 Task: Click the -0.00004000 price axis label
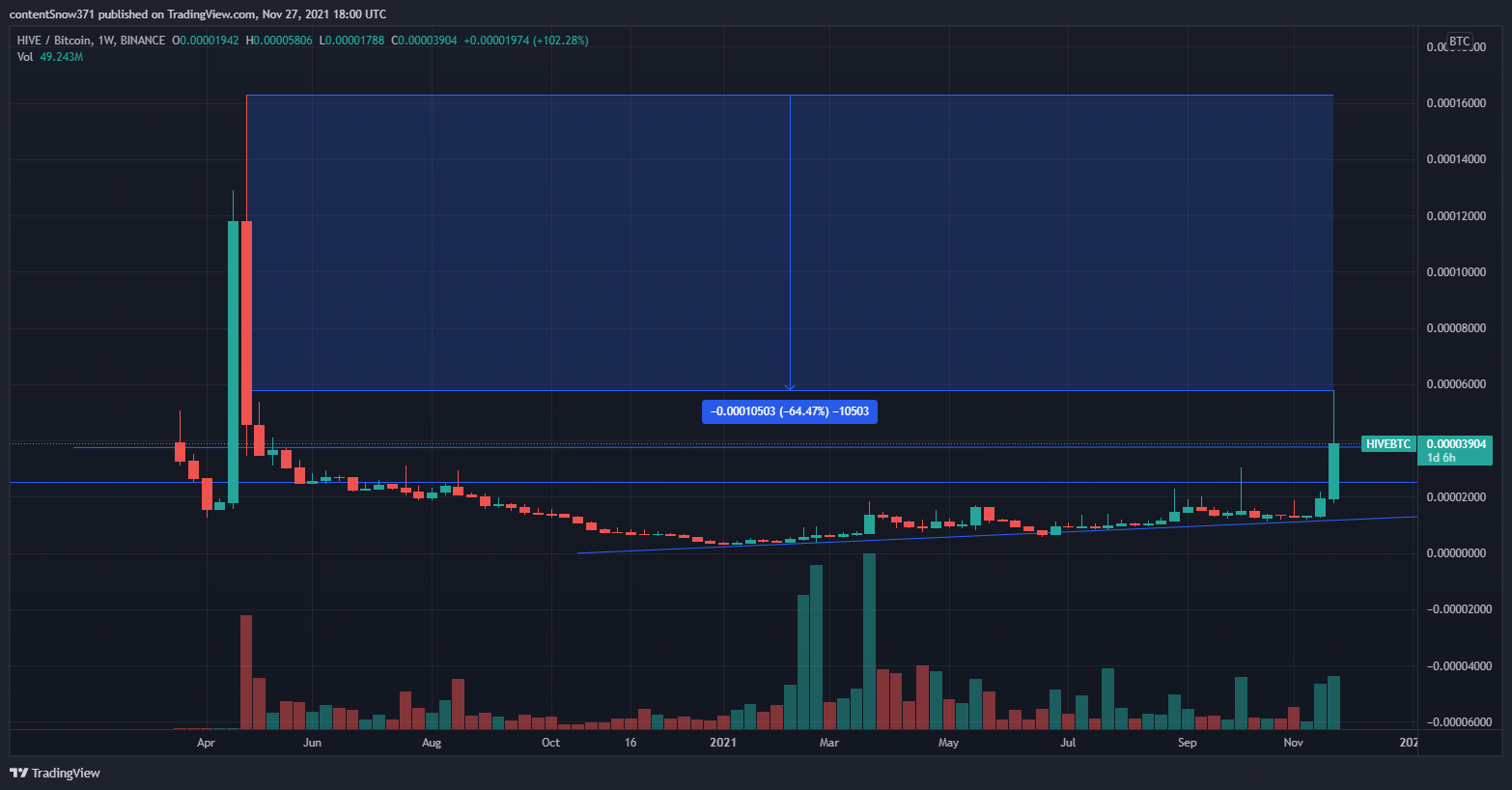(1459, 666)
